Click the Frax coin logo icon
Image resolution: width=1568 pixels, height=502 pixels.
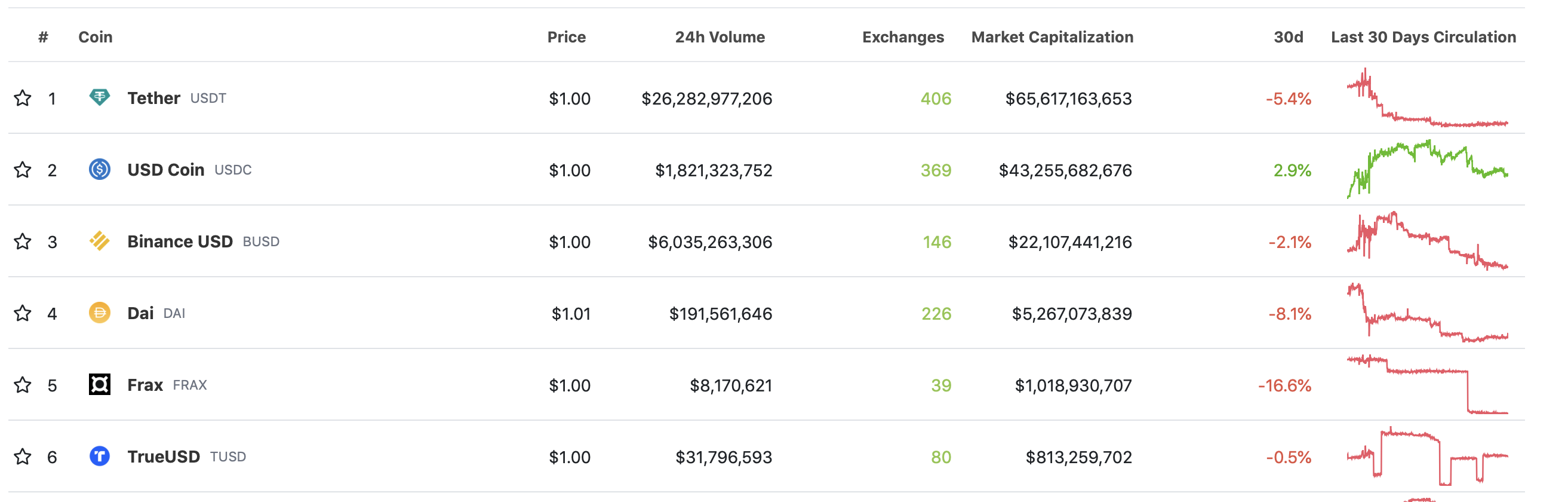99,384
